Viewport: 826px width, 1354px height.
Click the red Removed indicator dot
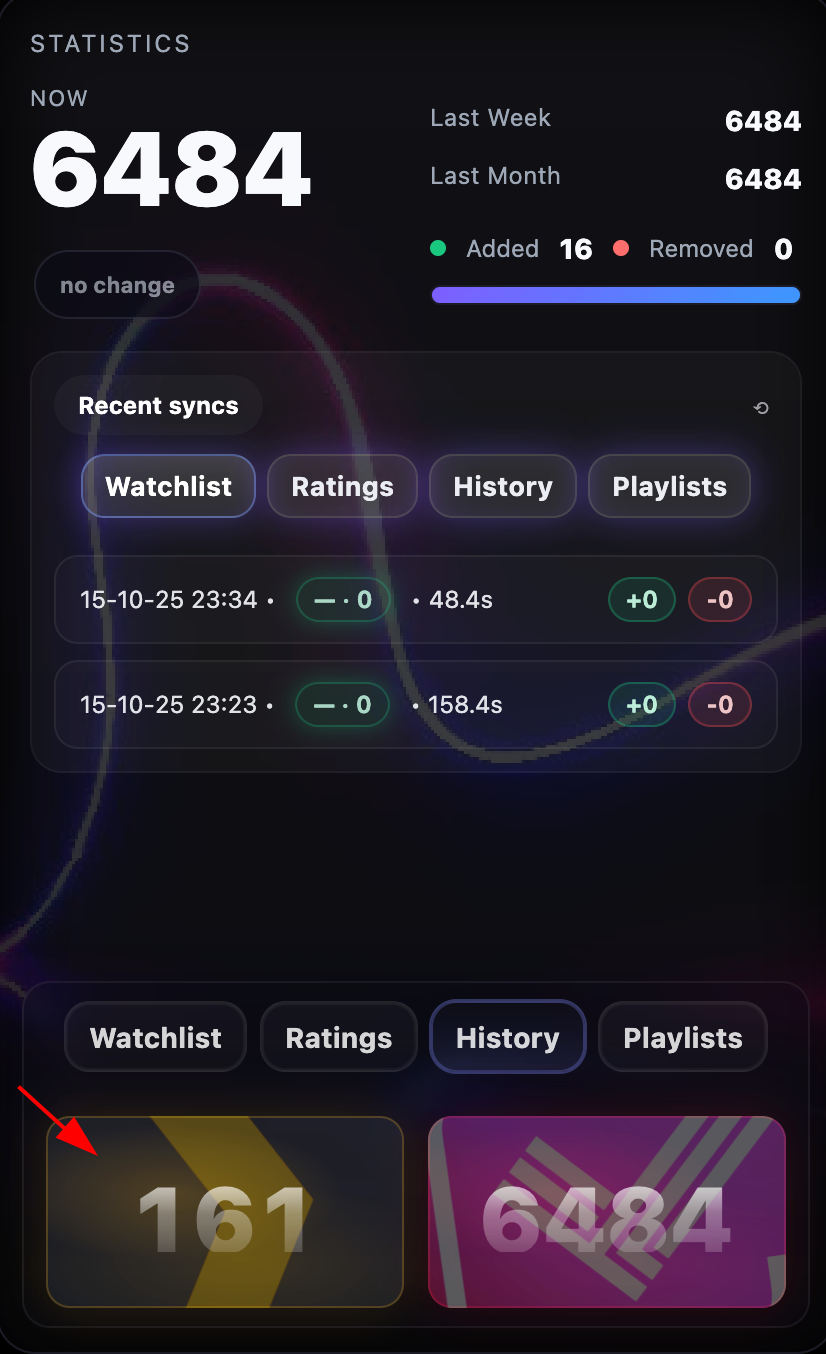621,248
